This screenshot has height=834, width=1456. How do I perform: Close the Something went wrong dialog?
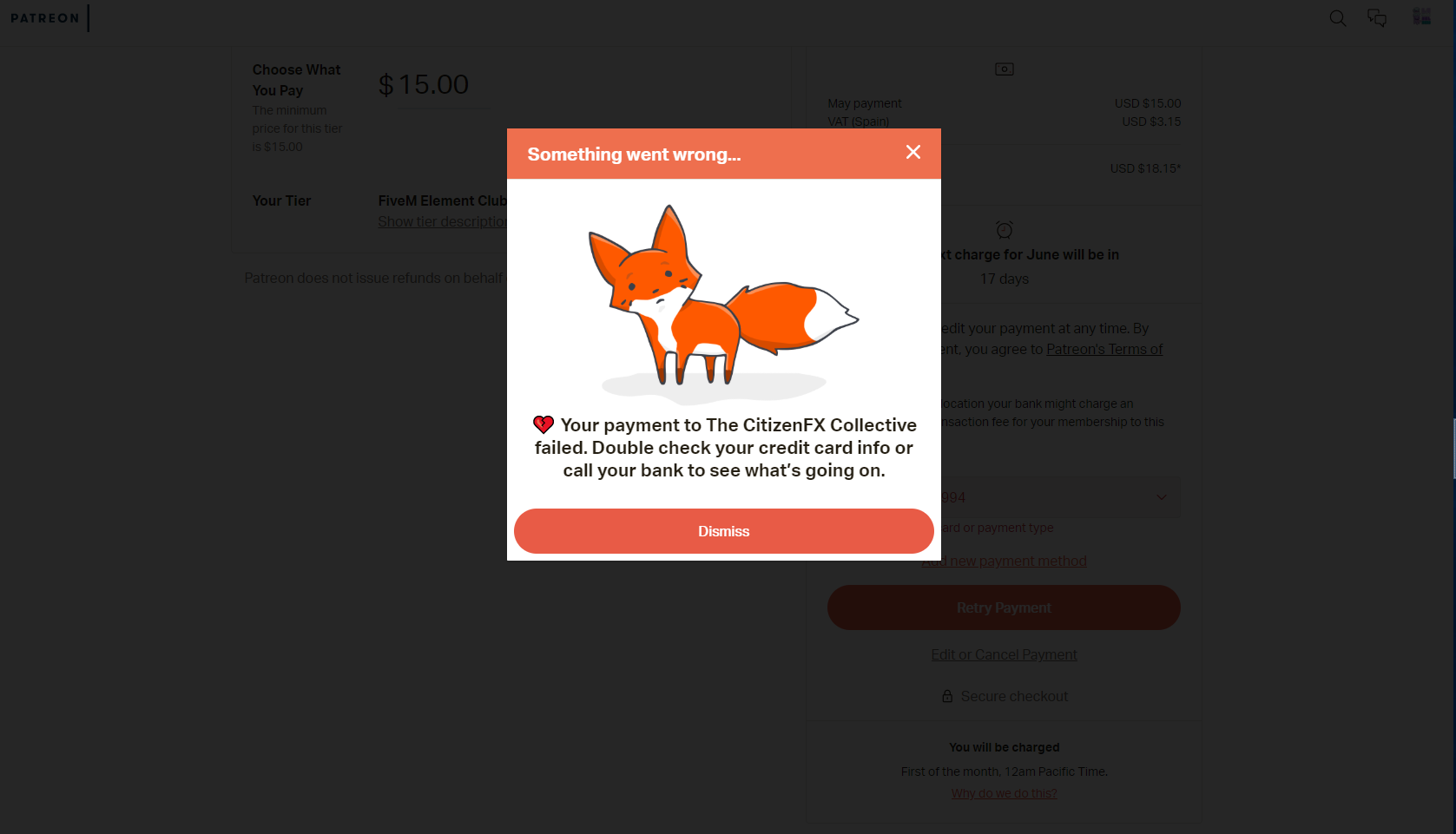point(912,152)
